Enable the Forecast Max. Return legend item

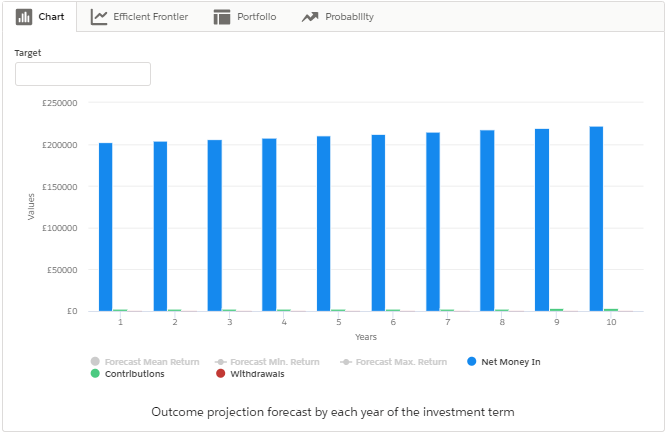click(x=394, y=362)
